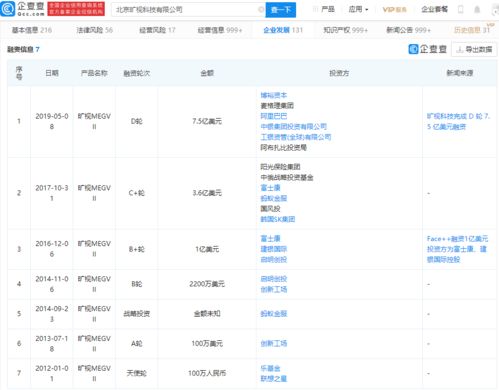Click the amount cell 2200万美元

207,284
